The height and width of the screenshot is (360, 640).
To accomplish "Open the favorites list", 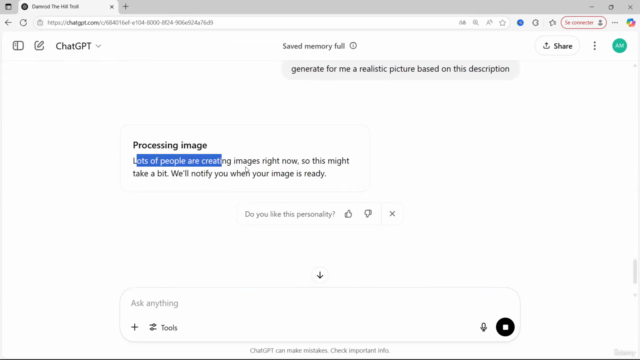I will tap(552, 23).
